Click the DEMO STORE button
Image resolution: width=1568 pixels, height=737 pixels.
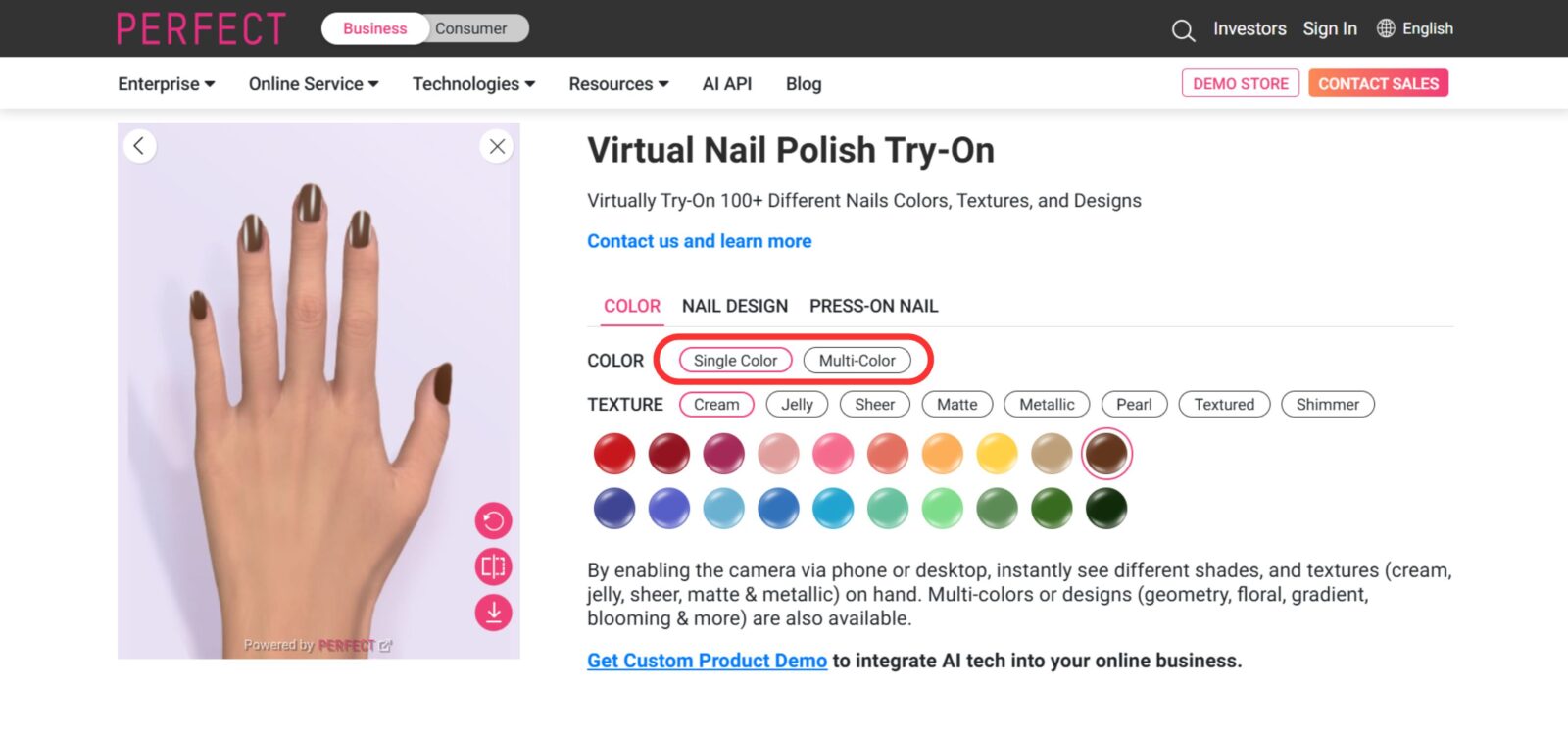click(x=1241, y=83)
